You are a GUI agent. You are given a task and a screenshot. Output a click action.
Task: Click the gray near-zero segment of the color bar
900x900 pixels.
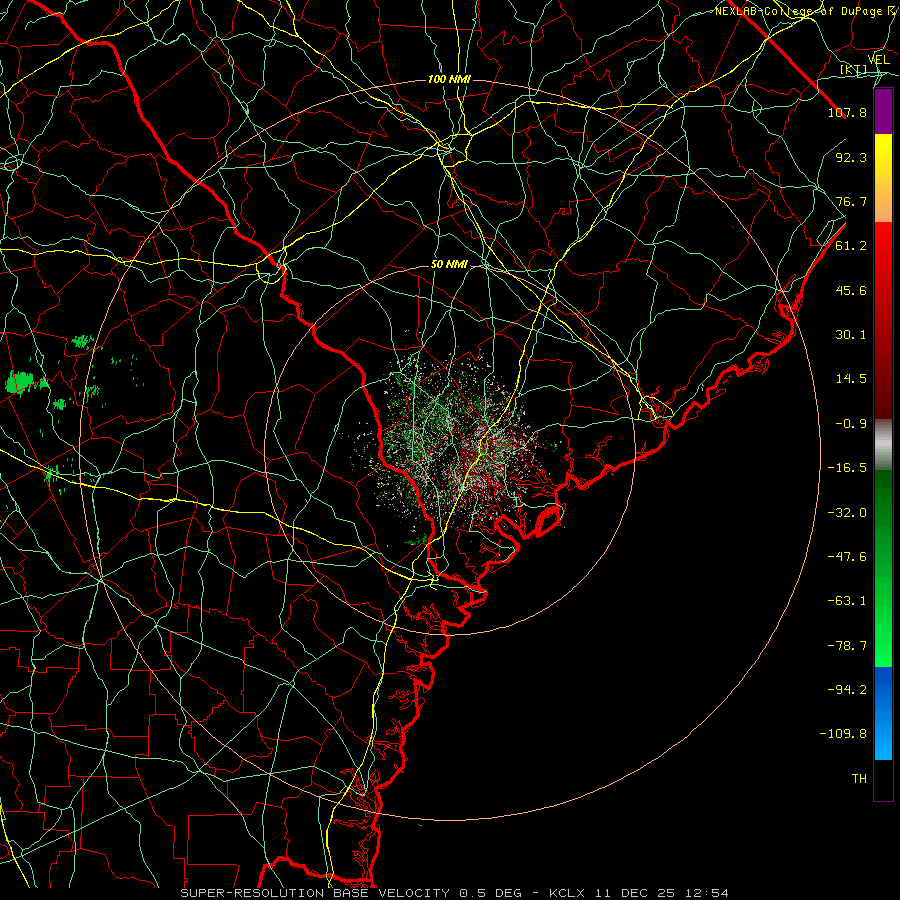coord(883,445)
